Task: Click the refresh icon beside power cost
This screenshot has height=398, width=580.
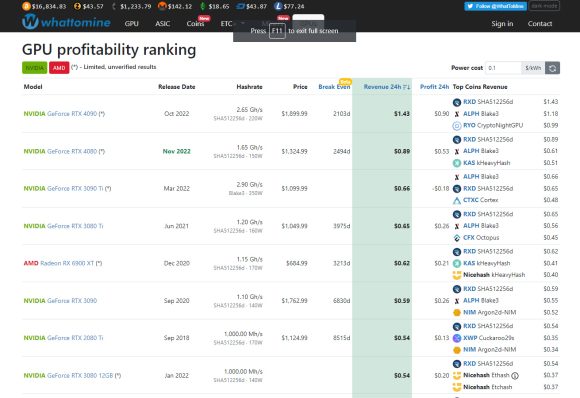Action: tap(552, 68)
